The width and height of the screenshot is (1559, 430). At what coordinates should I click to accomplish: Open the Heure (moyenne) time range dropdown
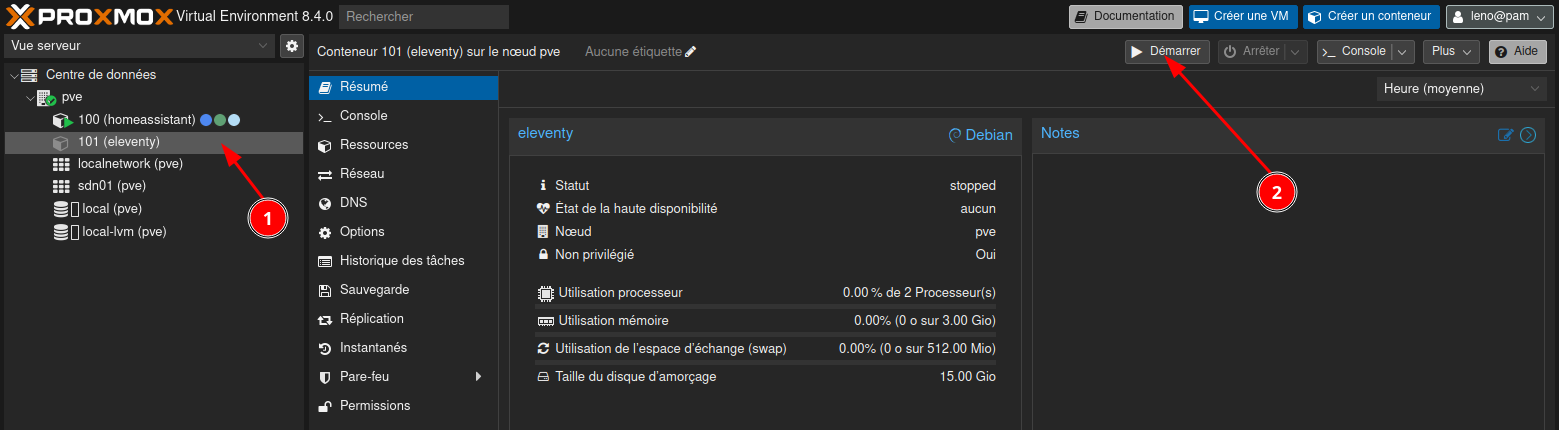point(1461,89)
